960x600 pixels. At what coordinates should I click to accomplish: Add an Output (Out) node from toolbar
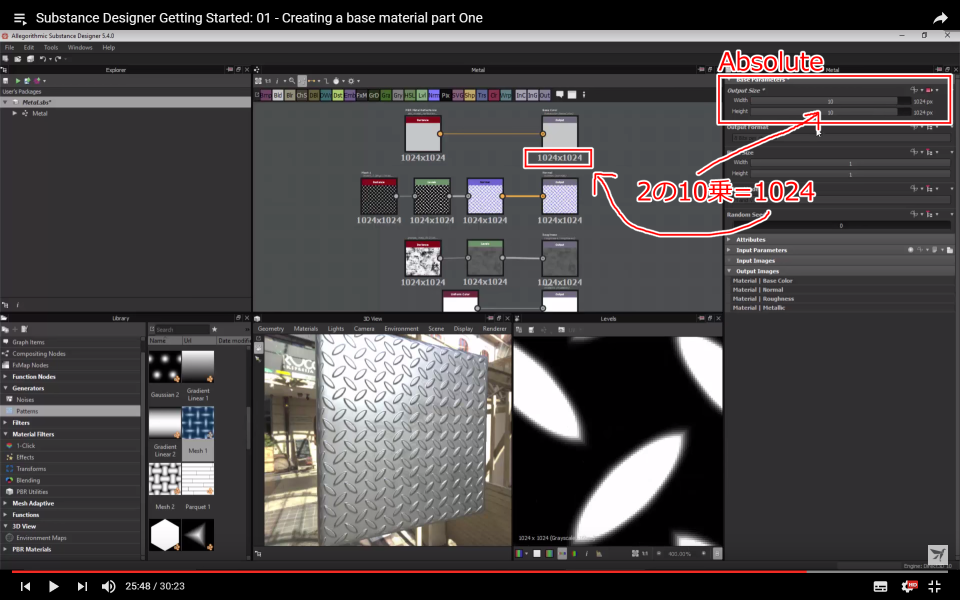coord(545,95)
